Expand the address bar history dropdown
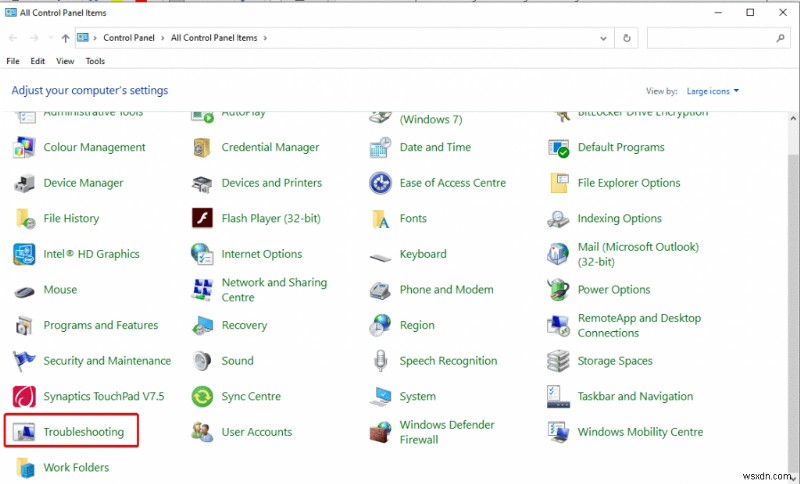 click(x=603, y=38)
